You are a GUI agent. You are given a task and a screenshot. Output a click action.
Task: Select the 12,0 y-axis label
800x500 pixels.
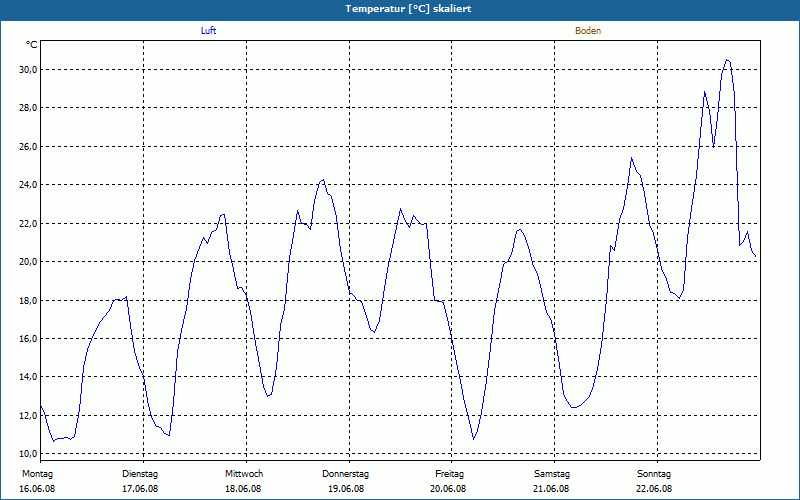tap(28, 416)
